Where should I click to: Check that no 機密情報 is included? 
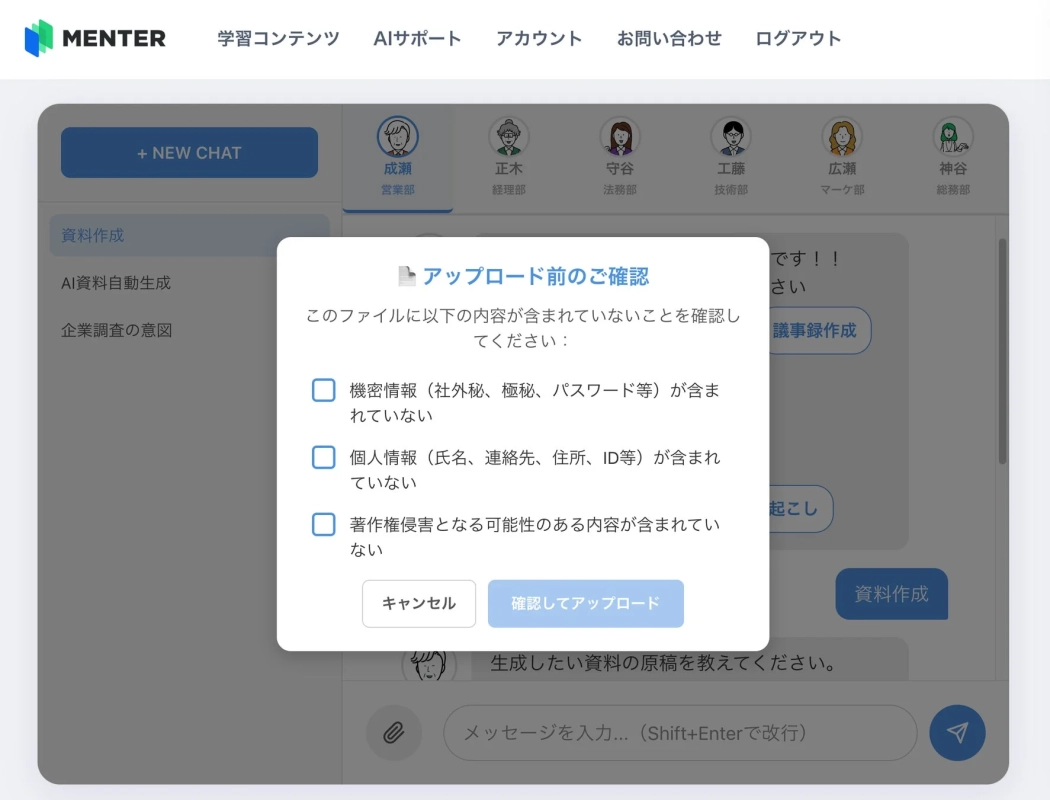pos(323,390)
